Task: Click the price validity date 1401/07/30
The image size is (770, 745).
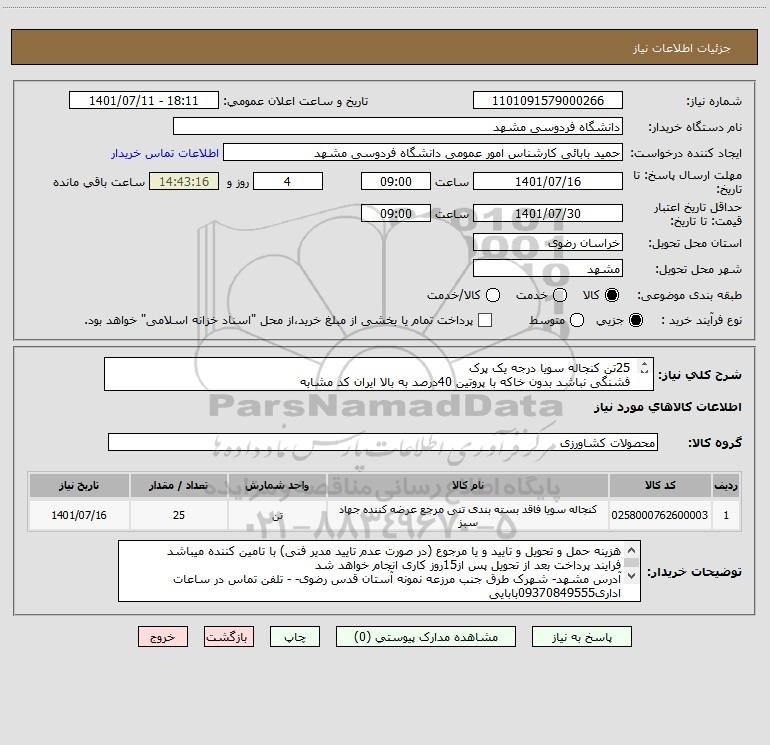Action: point(548,213)
